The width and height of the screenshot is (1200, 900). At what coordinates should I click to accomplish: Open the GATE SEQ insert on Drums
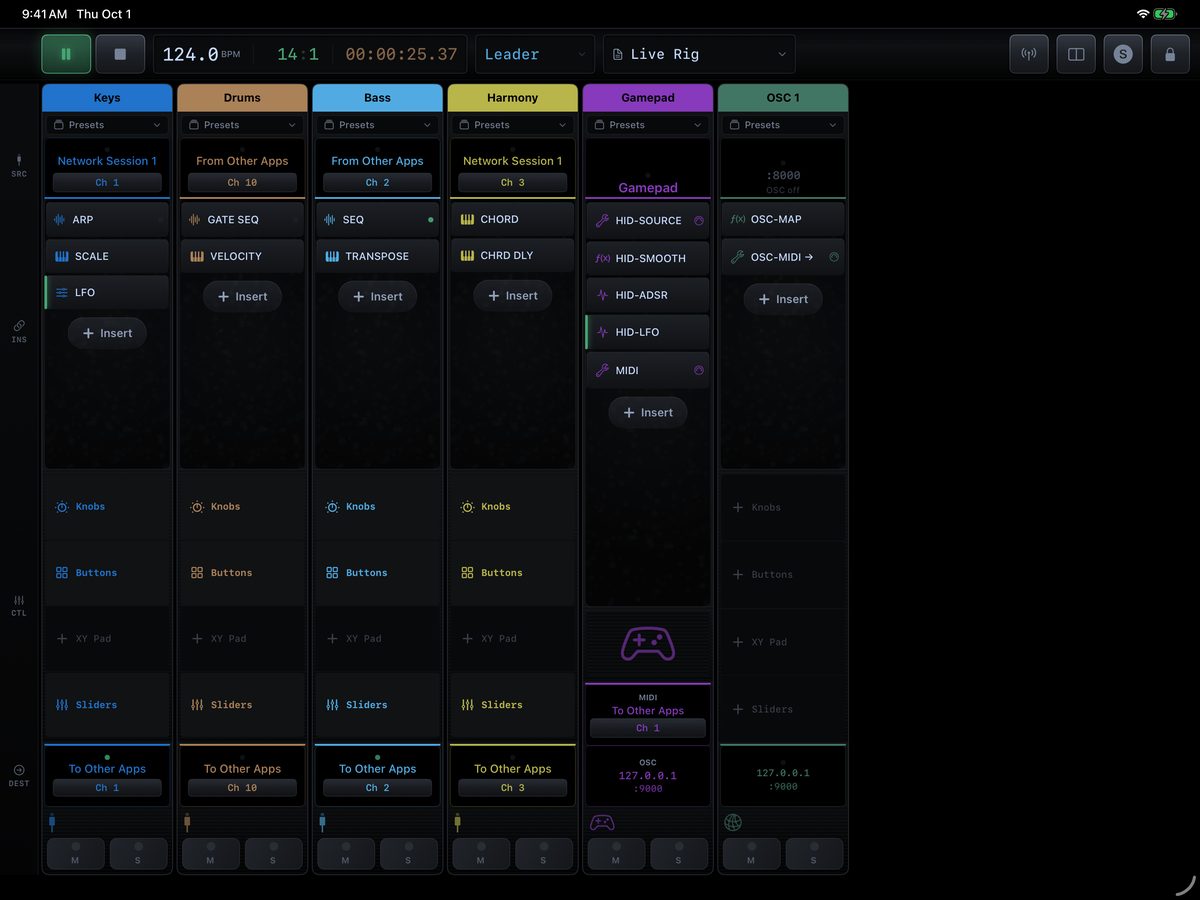pos(242,220)
